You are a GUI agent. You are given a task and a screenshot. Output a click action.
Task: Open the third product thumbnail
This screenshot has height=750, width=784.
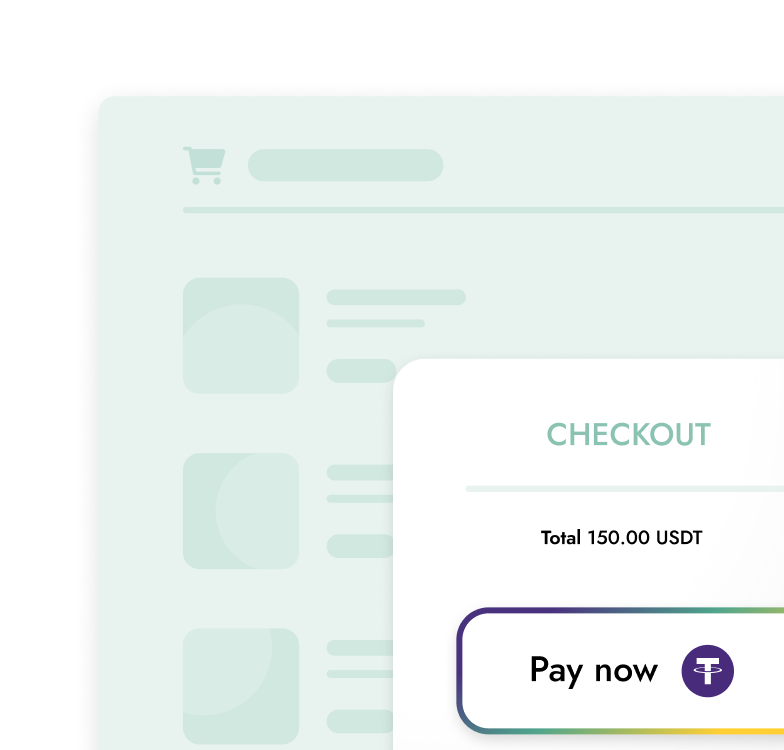coord(241,686)
